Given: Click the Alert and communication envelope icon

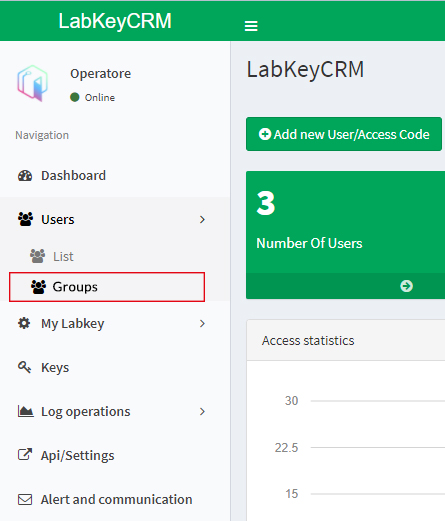Looking at the screenshot, I should [x=25, y=499].
